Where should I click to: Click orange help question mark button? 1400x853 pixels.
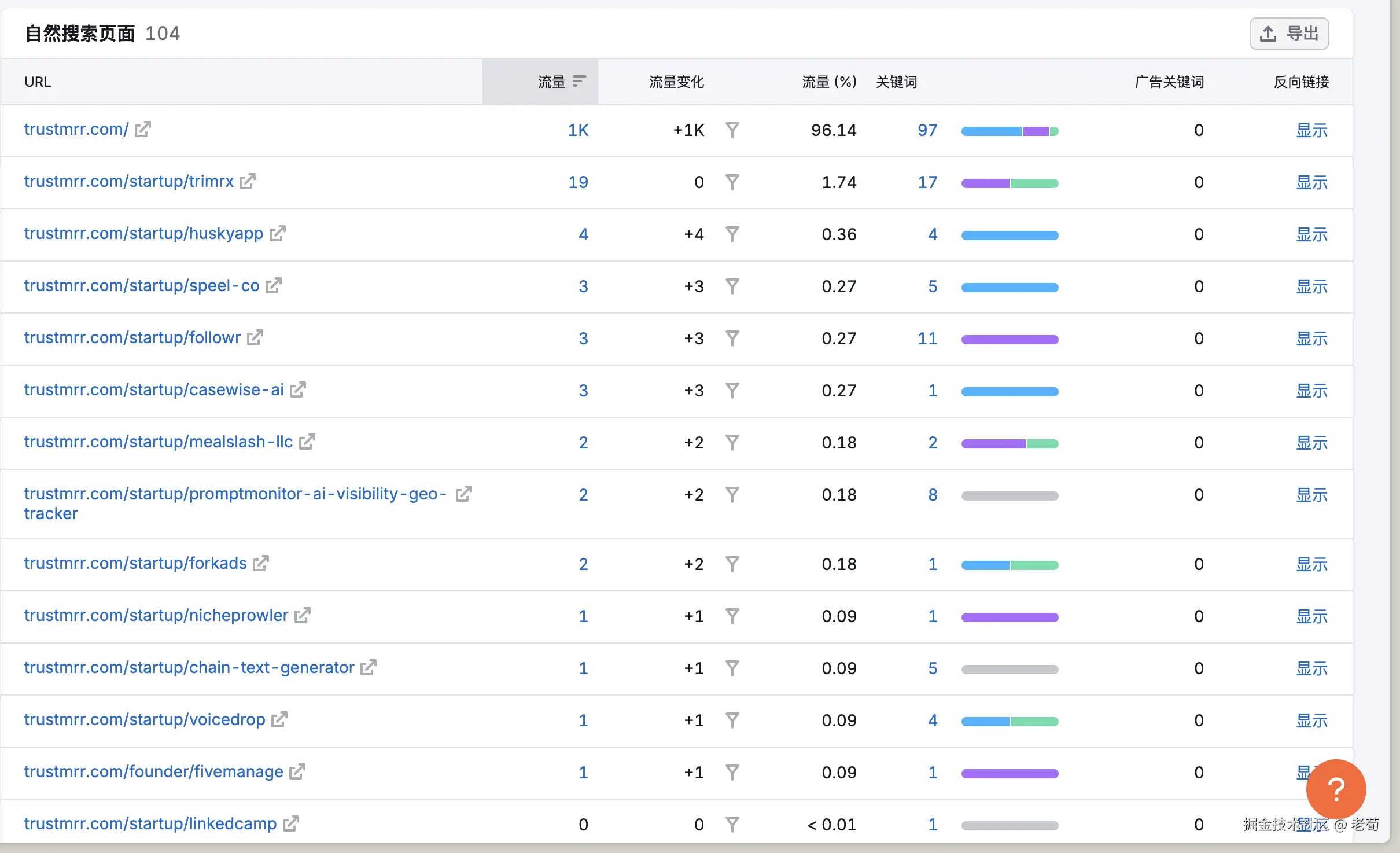point(1335,789)
